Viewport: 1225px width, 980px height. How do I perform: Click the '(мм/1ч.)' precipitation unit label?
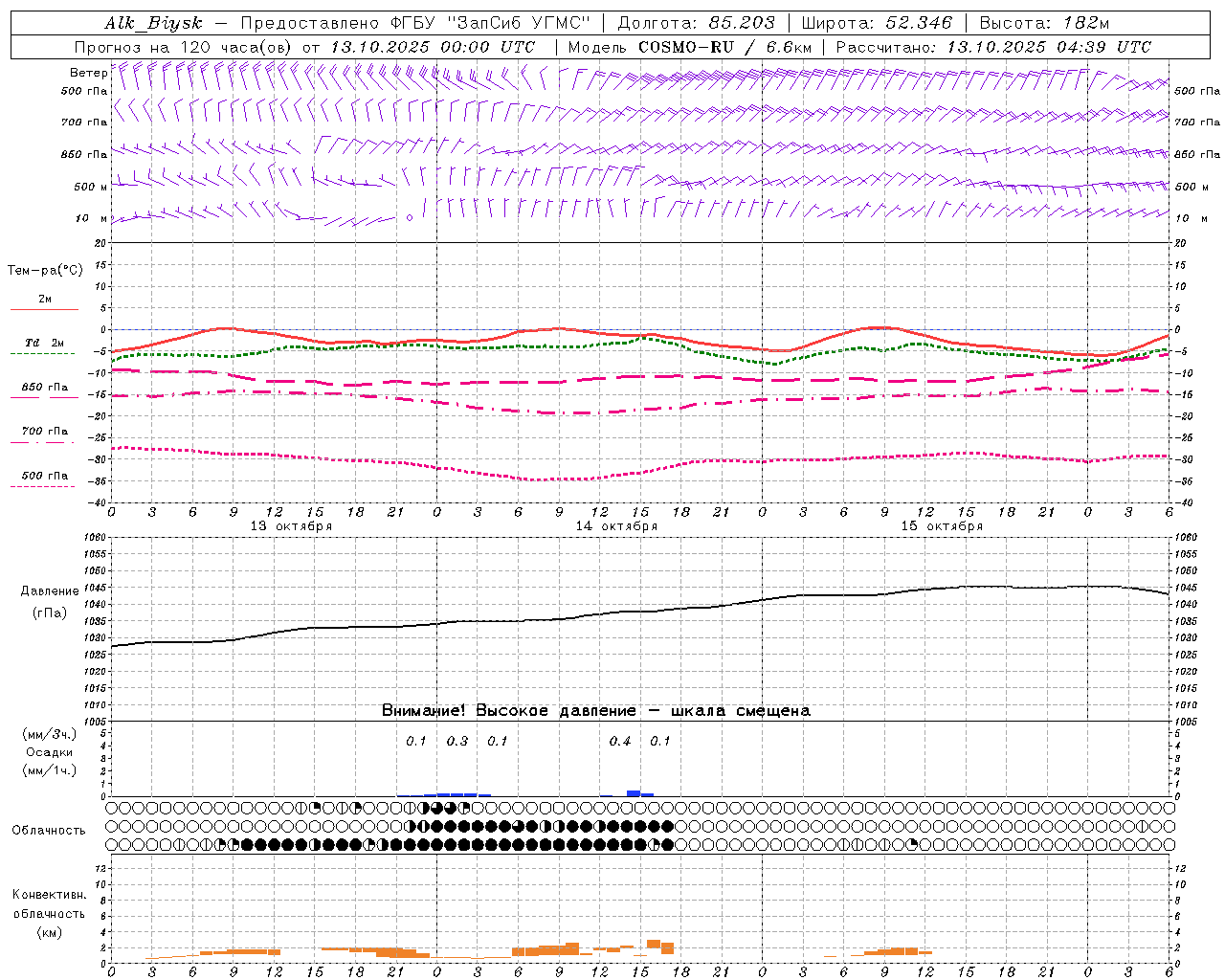(x=50, y=770)
